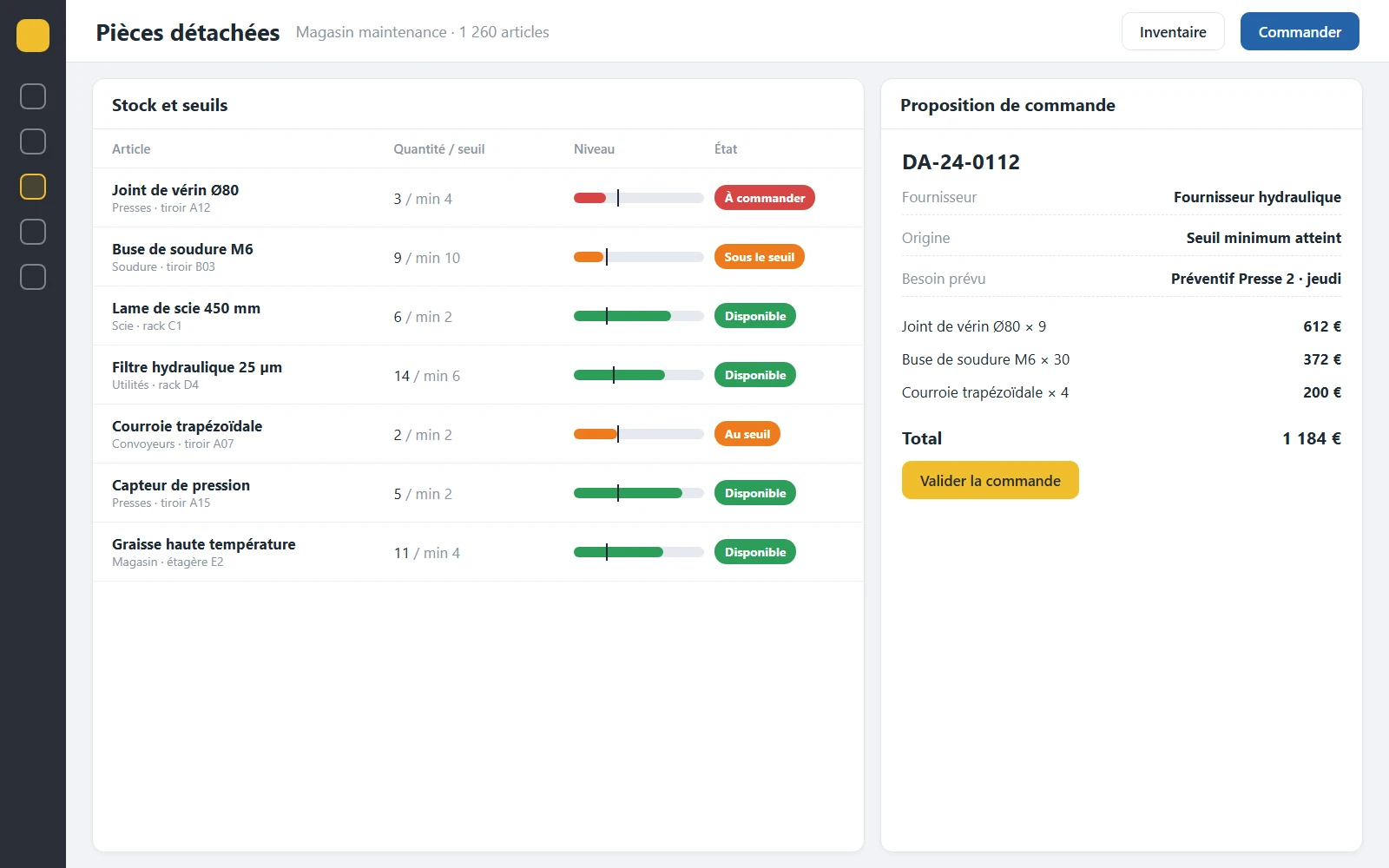Click the À commander status badge
This screenshot has width=1389, height=868.
[x=765, y=198]
